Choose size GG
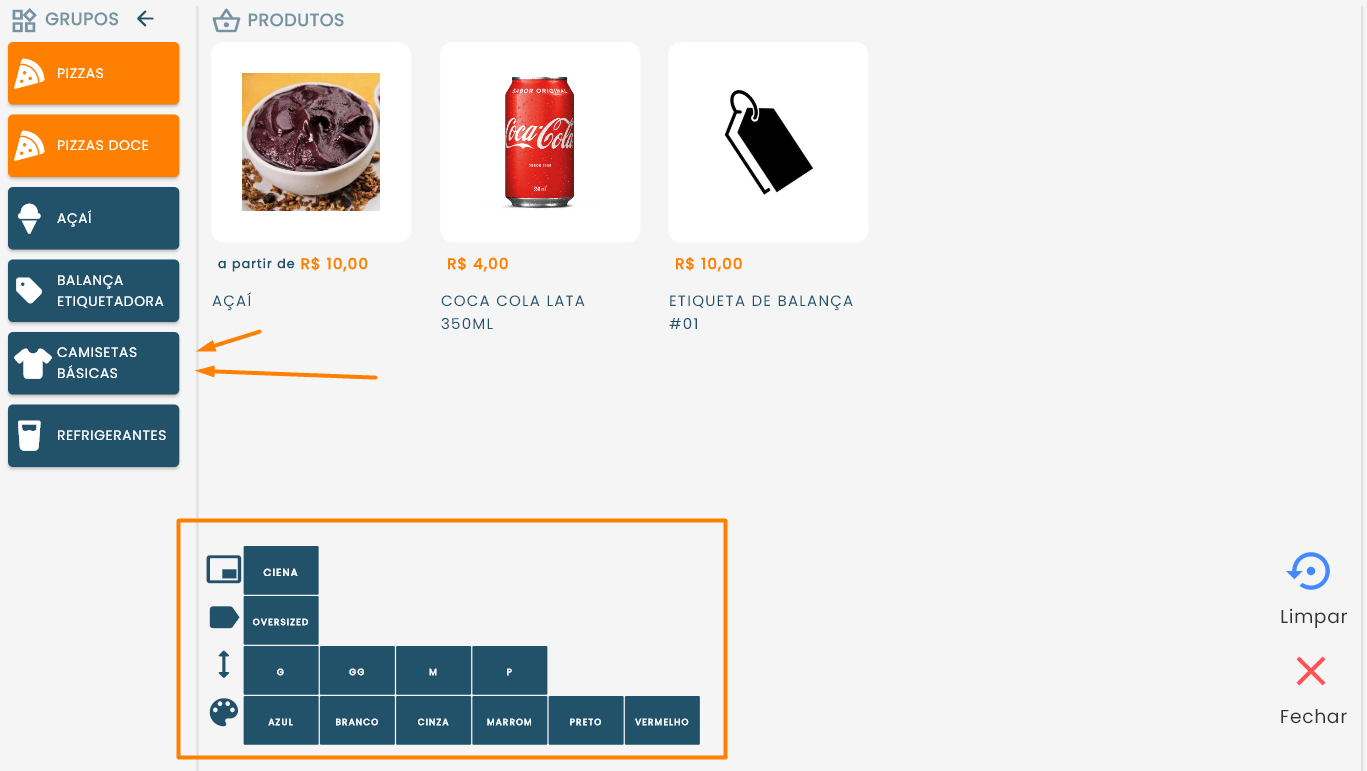The image size is (1367, 771). [x=357, y=671]
